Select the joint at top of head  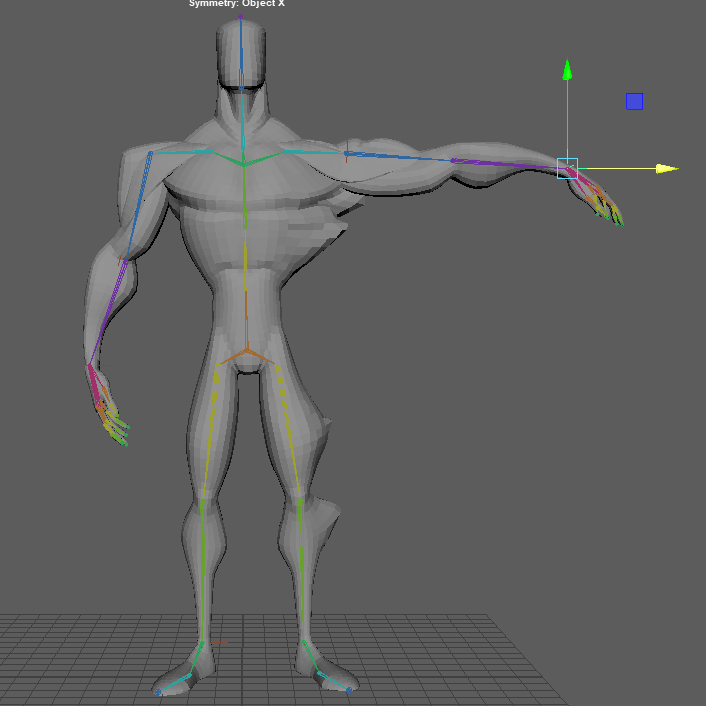[241, 18]
